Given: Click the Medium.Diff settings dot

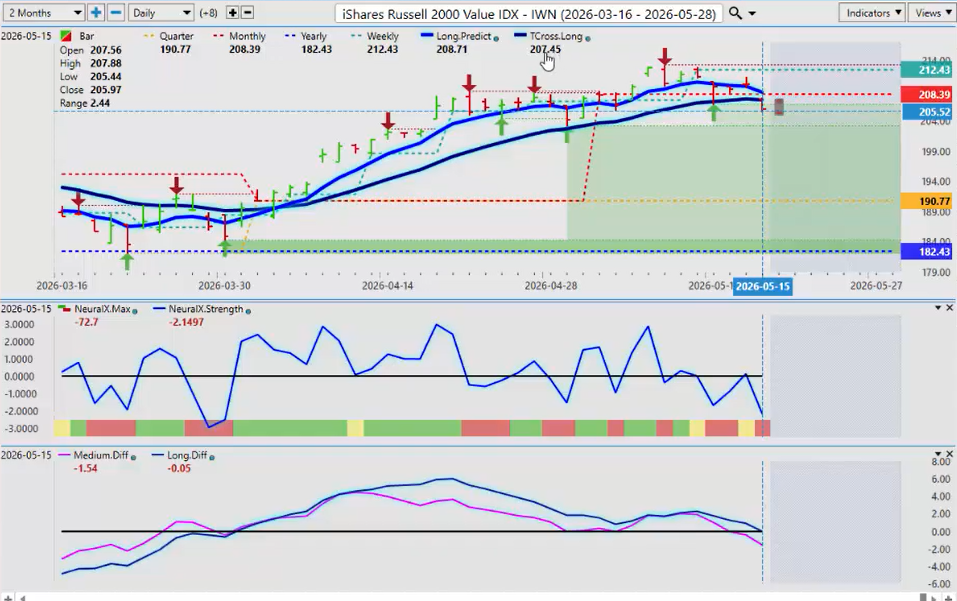Looking at the screenshot, I should click(x=134, y=457).
